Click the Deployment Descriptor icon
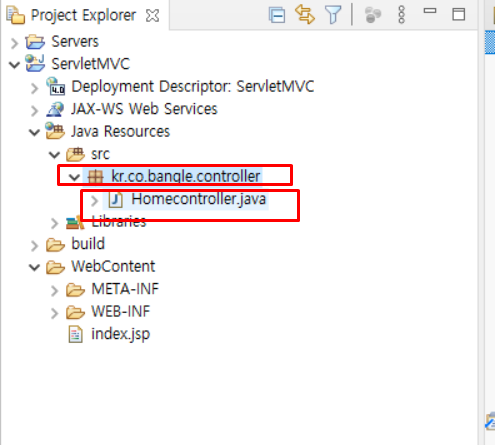The image size is (495, 445). [55, 86]
